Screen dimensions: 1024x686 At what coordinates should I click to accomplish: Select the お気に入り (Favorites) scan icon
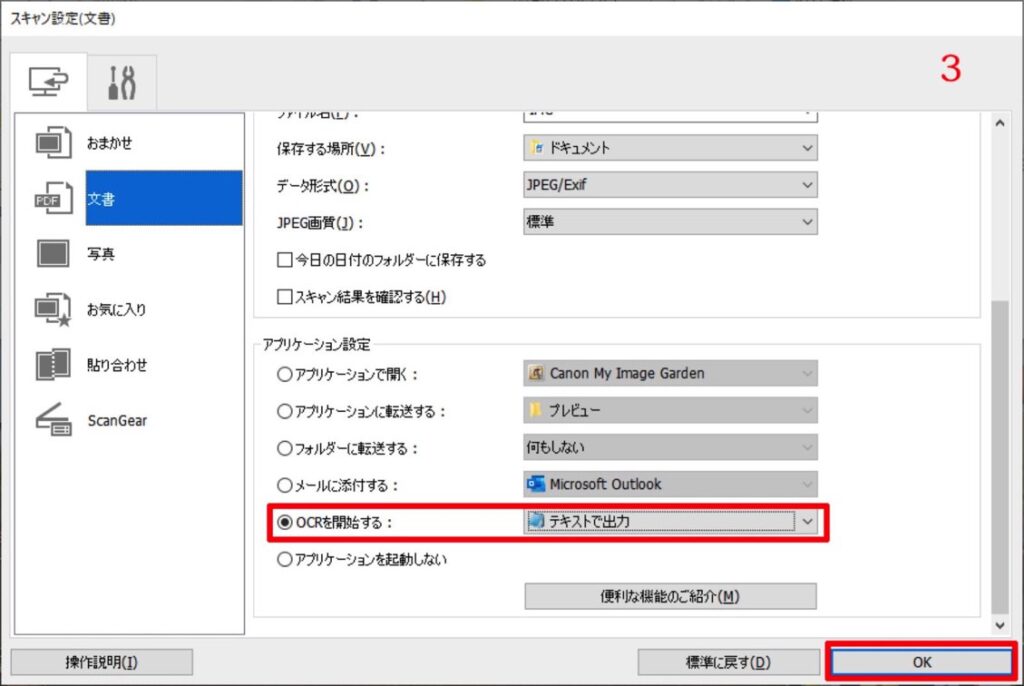pyautogui.click(x=54, y=310)
